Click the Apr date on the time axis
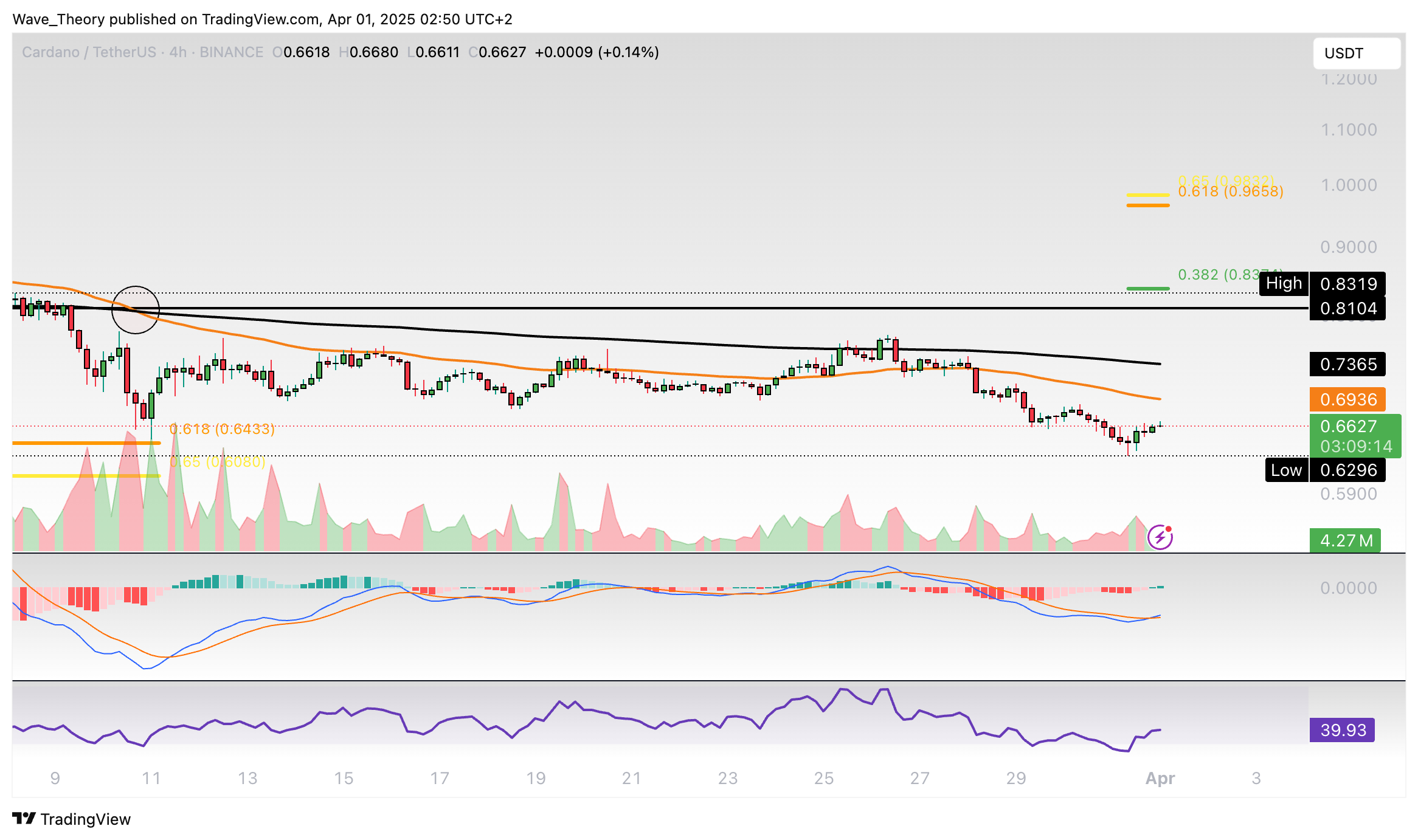 pos(1160,778)
